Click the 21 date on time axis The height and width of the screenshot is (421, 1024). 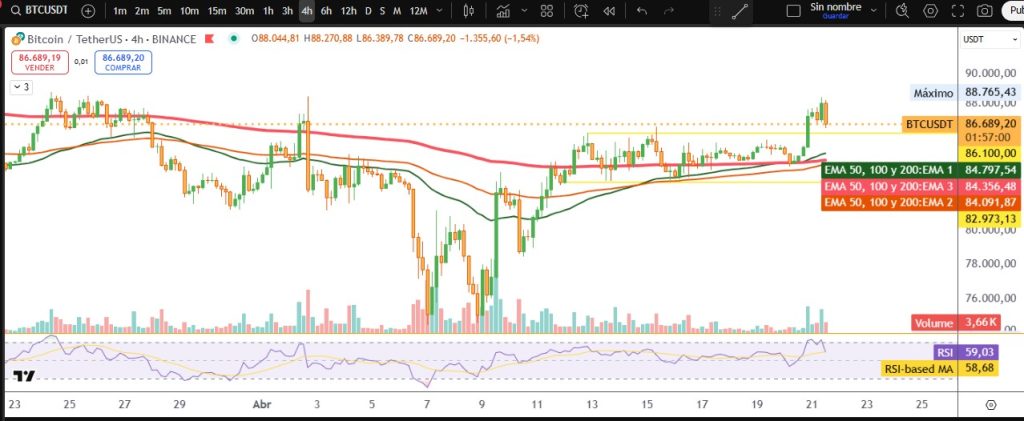[812, 405]
